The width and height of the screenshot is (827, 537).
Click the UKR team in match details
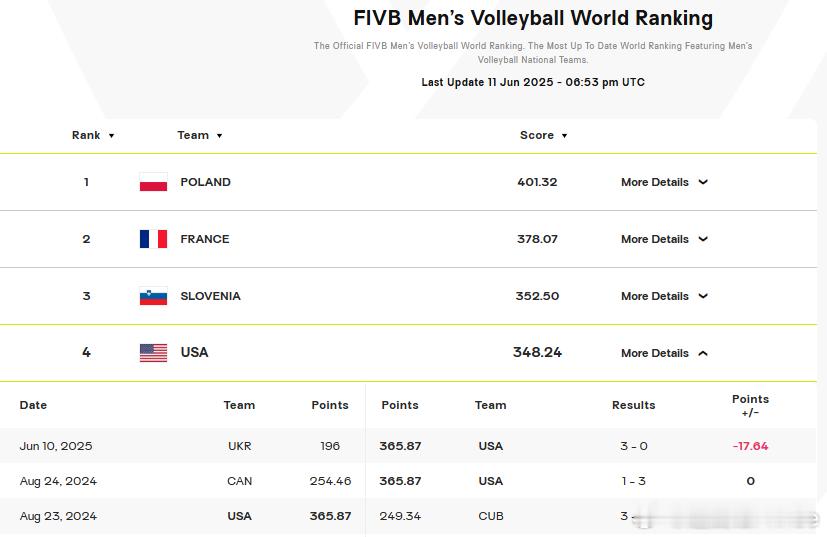point(239,446)
